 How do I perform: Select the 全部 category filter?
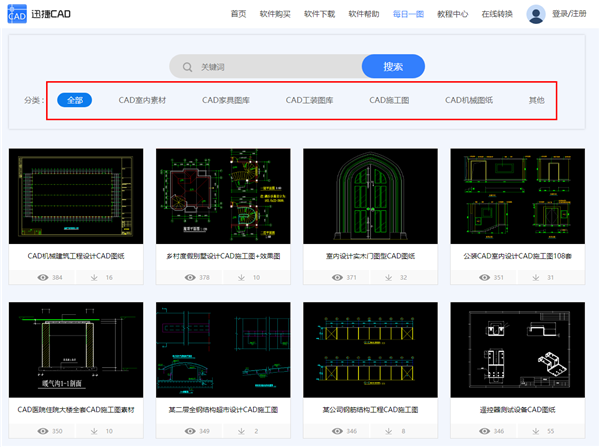click(74, 100)
